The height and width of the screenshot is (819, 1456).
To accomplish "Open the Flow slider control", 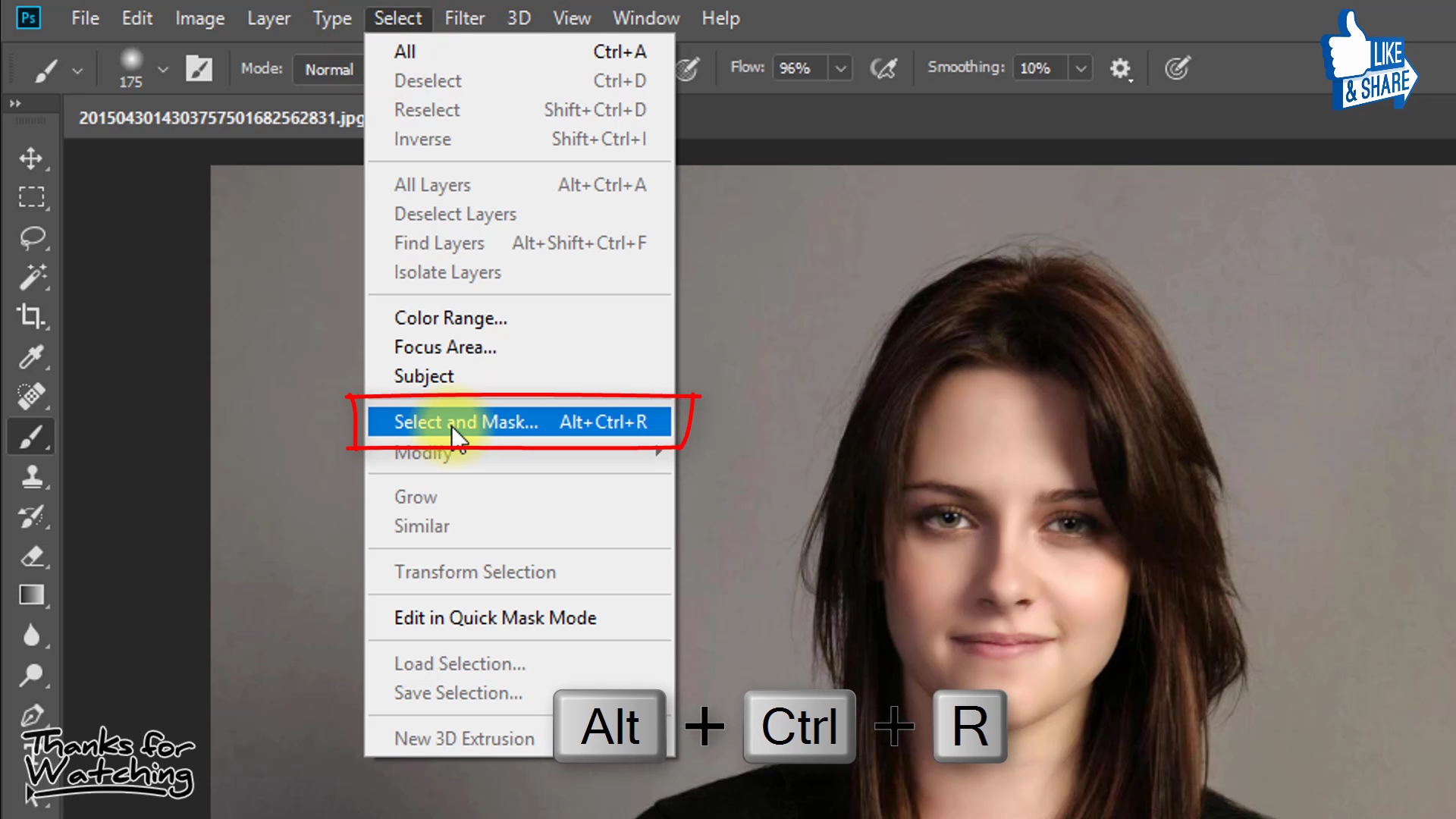I will (x=840, y=67).
